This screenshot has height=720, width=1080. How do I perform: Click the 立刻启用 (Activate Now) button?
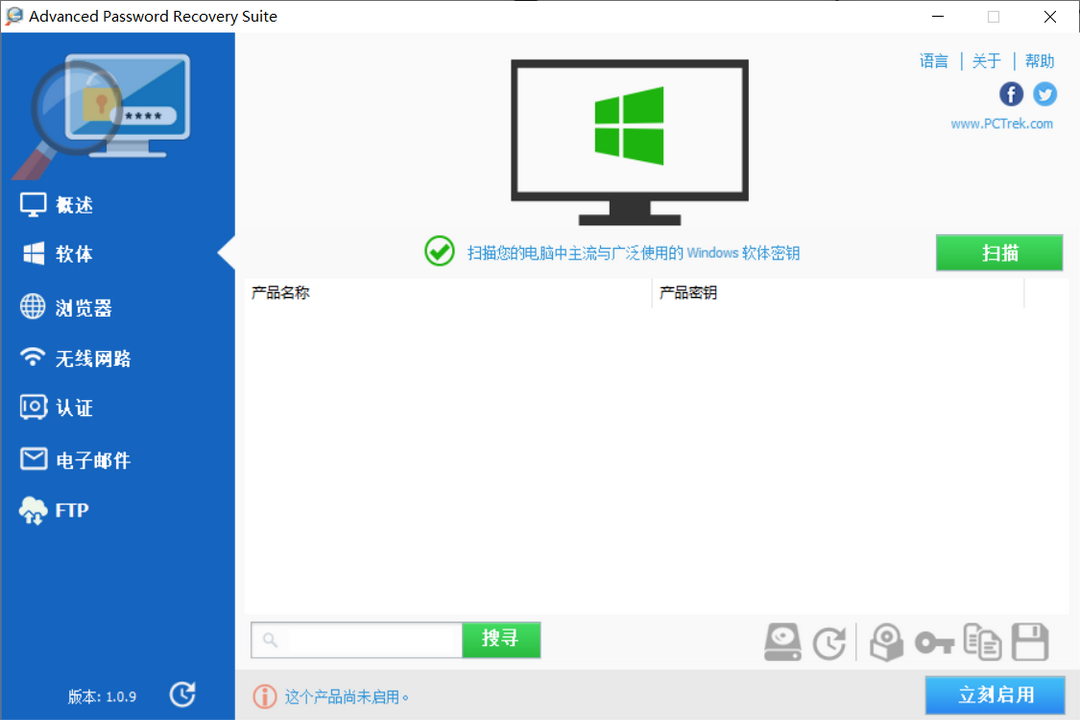(995, 694)
